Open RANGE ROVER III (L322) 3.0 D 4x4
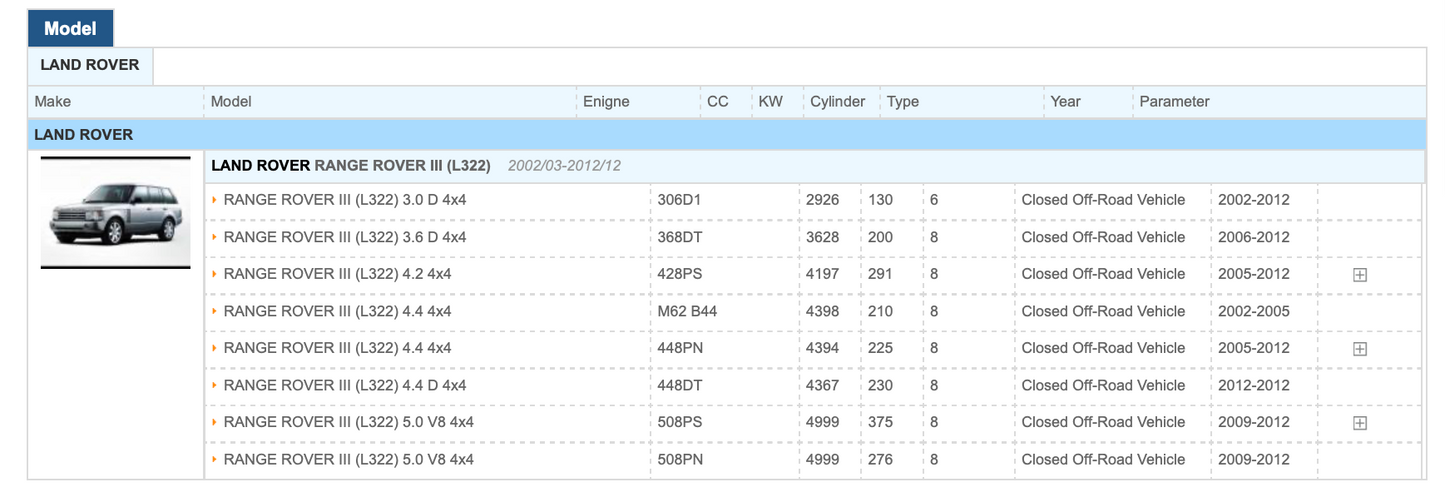Image resolution: width=1445 pixels, height=502 pixels. 345,200
